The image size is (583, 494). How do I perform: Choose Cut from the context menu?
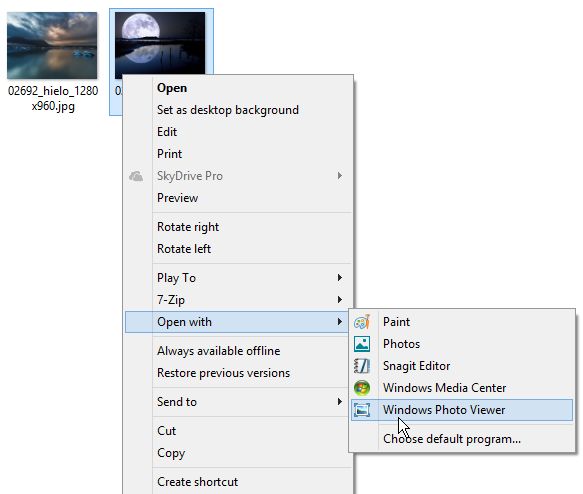(238, 431)
